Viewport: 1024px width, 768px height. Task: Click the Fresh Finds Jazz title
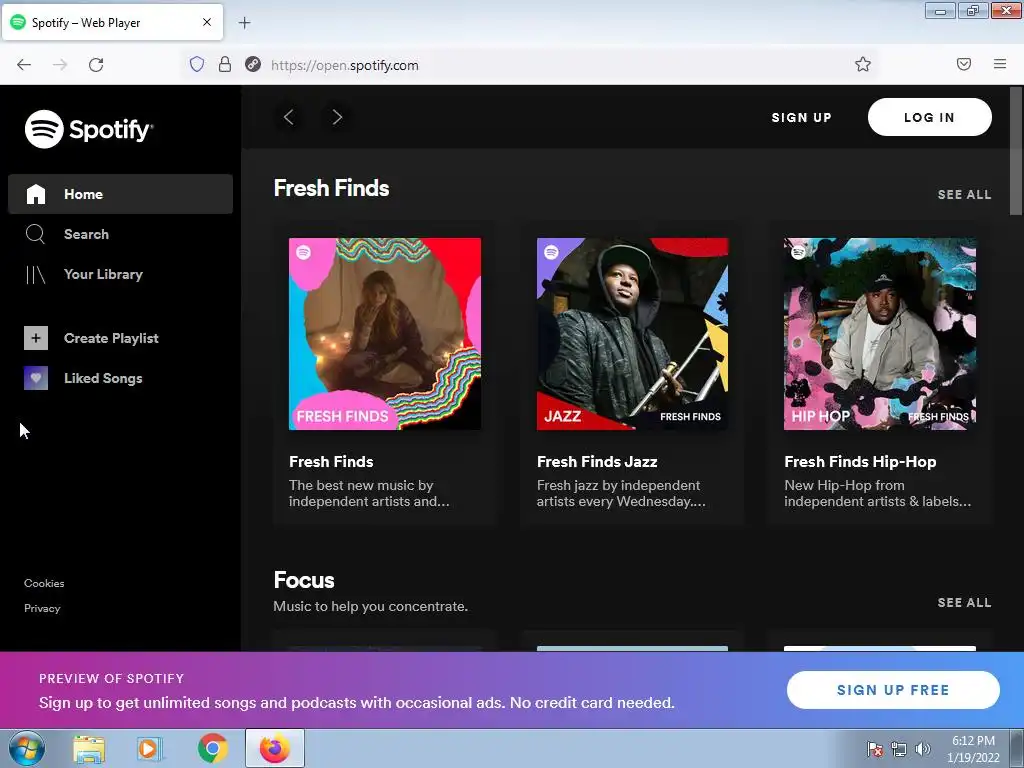pos(597,462)
